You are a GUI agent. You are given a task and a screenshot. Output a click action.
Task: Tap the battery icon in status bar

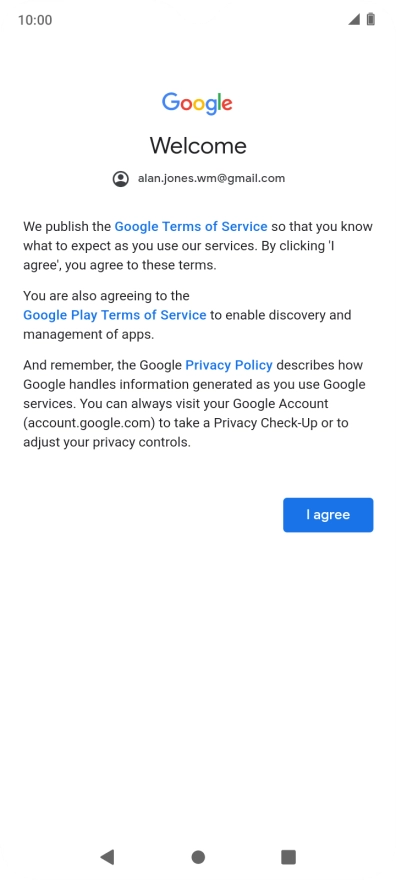(x=371, y=20)
